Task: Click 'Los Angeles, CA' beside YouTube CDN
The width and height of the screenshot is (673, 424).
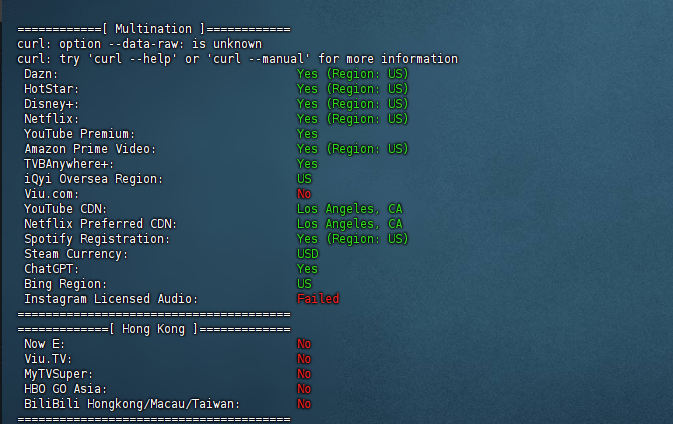Action: [x=349, y=209]
